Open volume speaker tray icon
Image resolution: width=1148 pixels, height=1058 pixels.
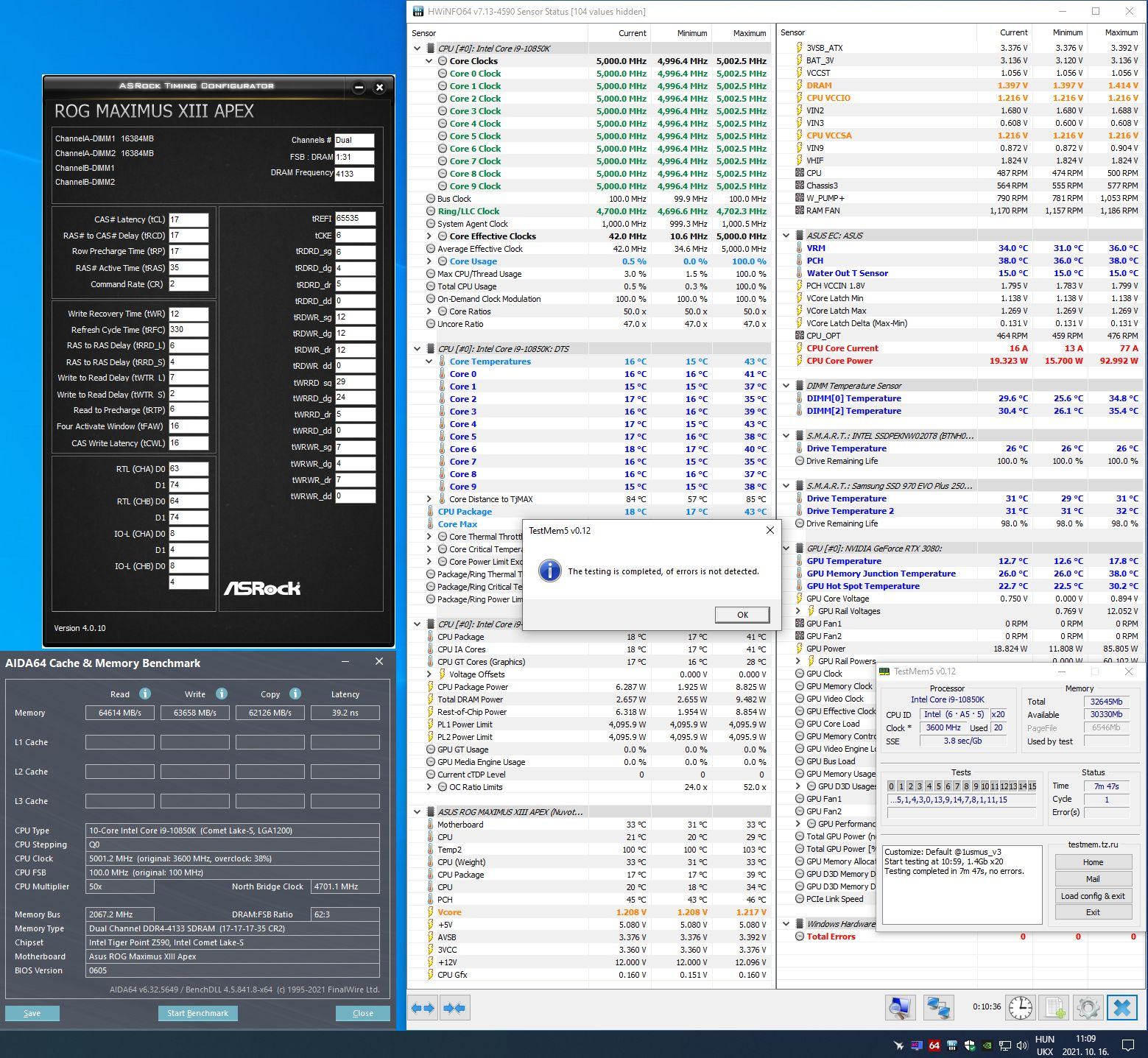pyautogui.click(x=1022, y=1045)
